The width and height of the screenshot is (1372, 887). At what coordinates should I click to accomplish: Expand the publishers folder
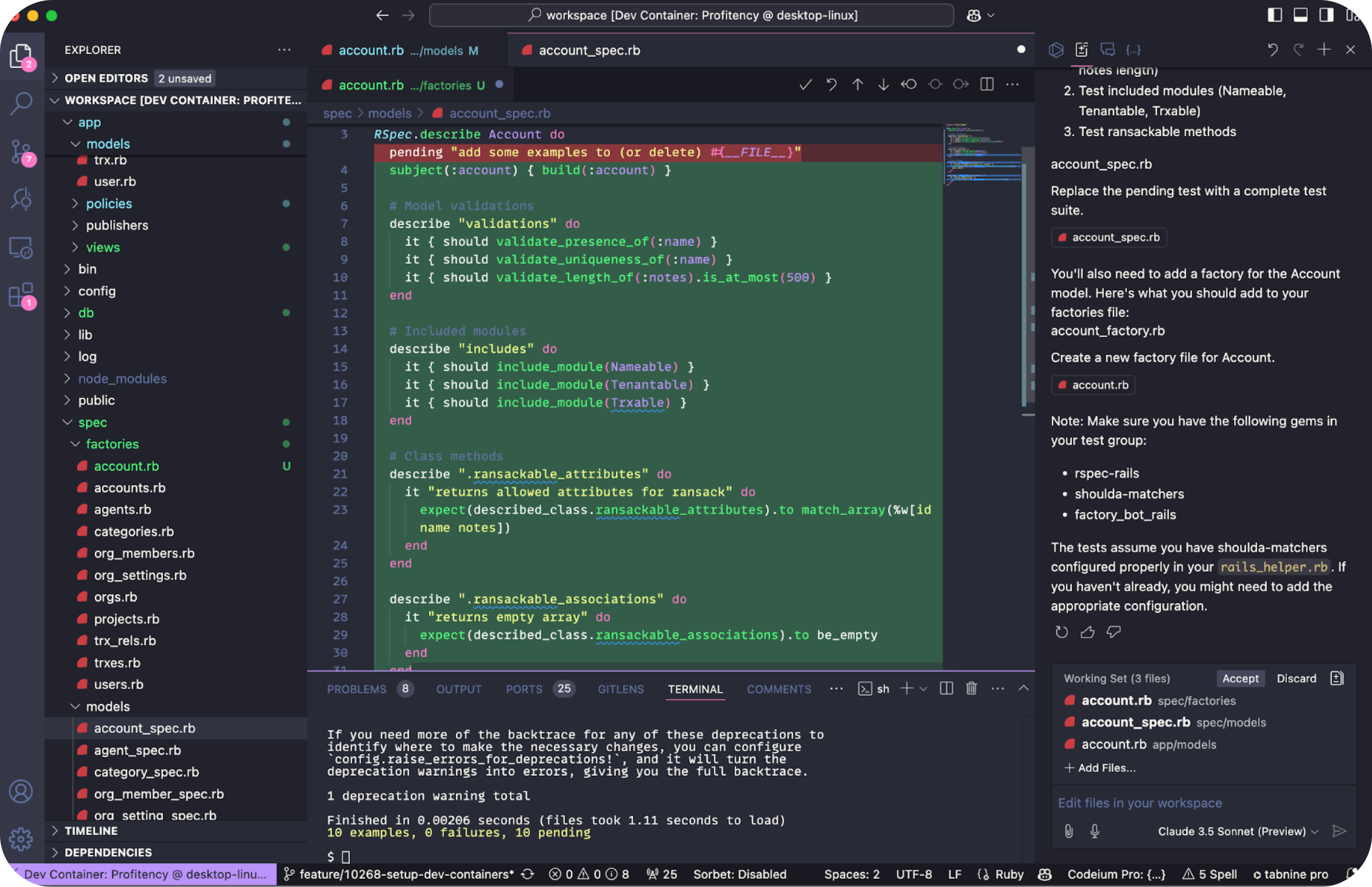117,225
